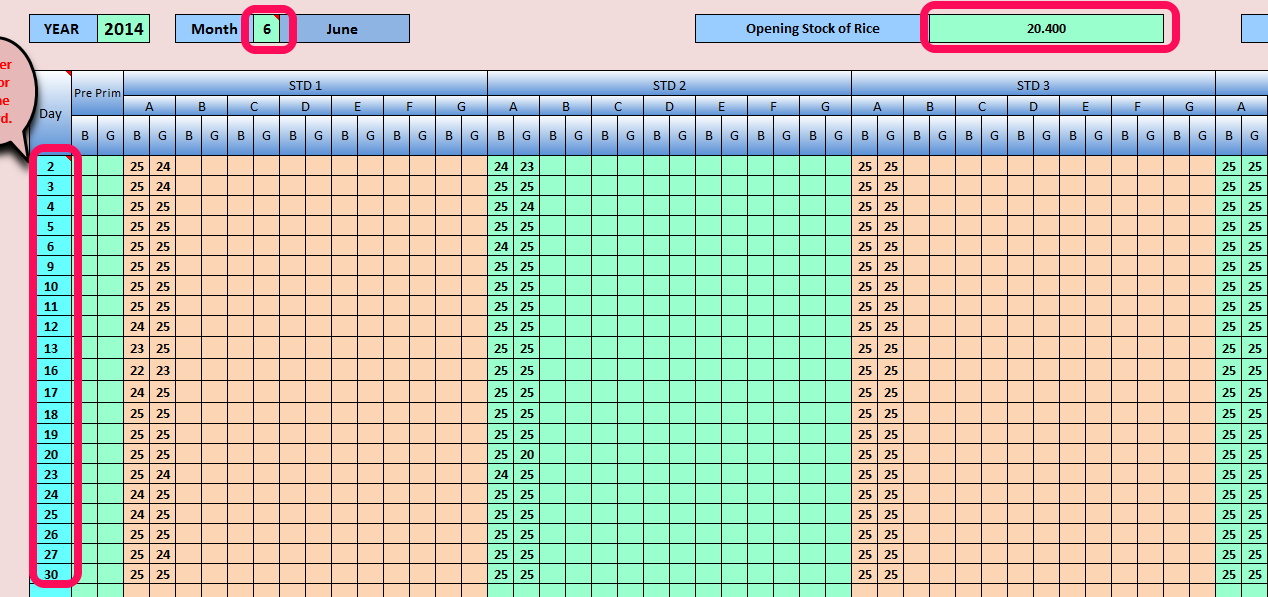Screen dimensions: 1268x597
Task: Select section B header under STD 3
Action: click(929, 106)
